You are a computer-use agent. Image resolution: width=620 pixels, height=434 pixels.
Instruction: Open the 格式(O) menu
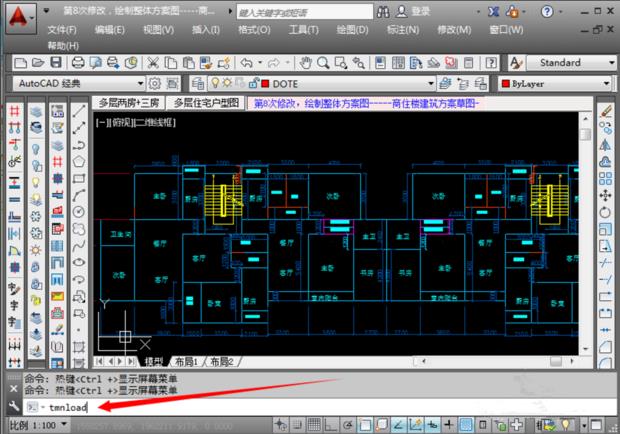pyautogui.click(x=254, y=30)
